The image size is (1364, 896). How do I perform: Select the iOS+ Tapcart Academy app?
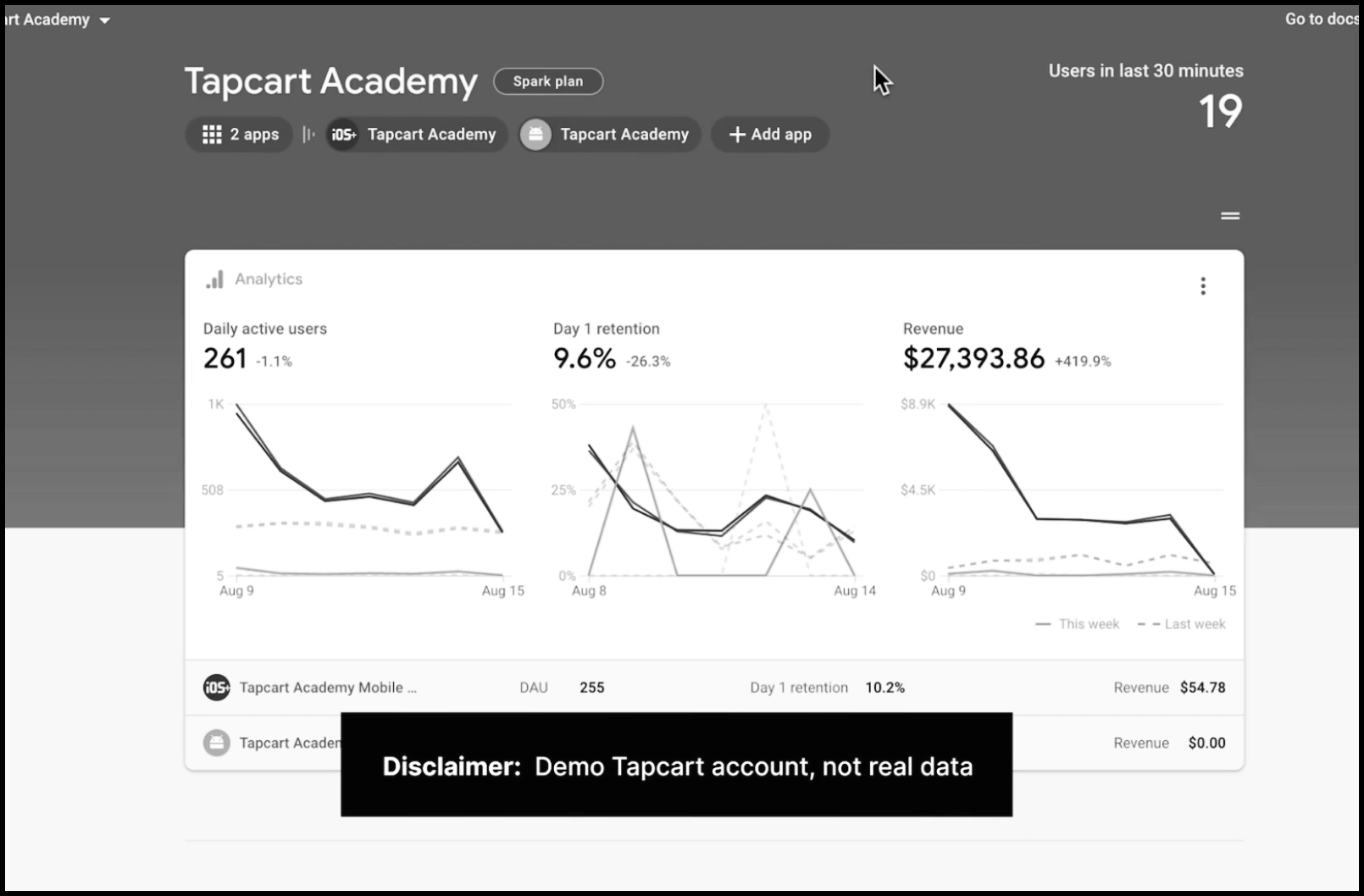pos(414,134)
